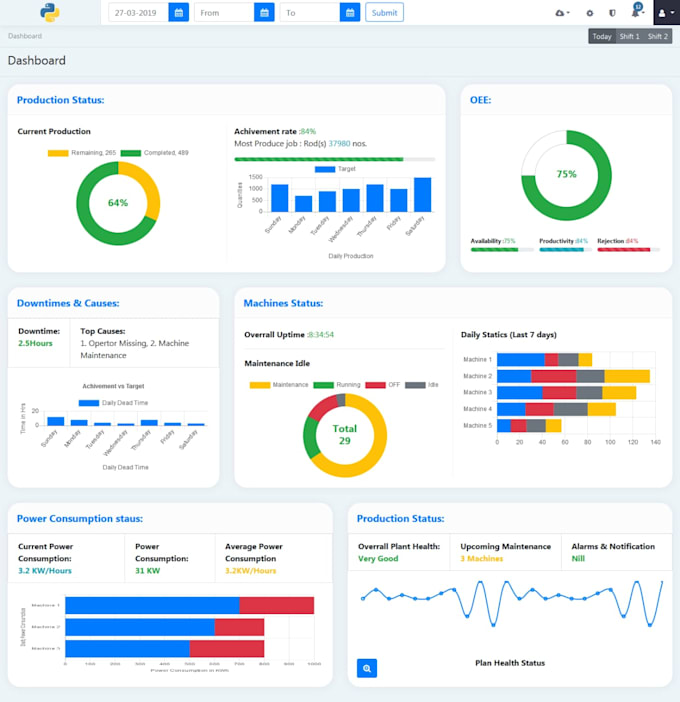Open the notifications bell dropdown
Viewport: 680px width, 702px height.
coord(637,11)
